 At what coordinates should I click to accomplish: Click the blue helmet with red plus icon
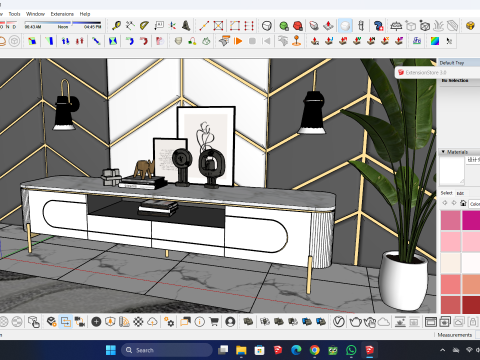pos(378,26)
